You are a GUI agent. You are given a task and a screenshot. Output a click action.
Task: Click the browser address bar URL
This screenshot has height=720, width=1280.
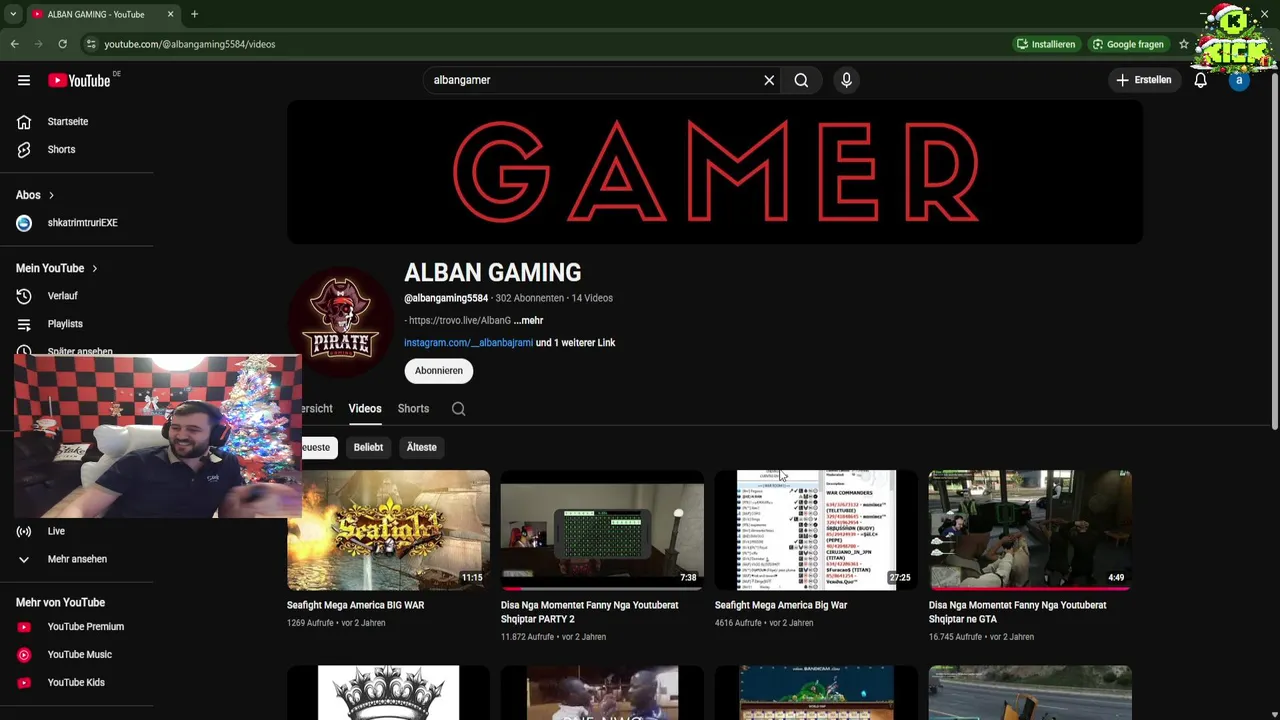190,44
